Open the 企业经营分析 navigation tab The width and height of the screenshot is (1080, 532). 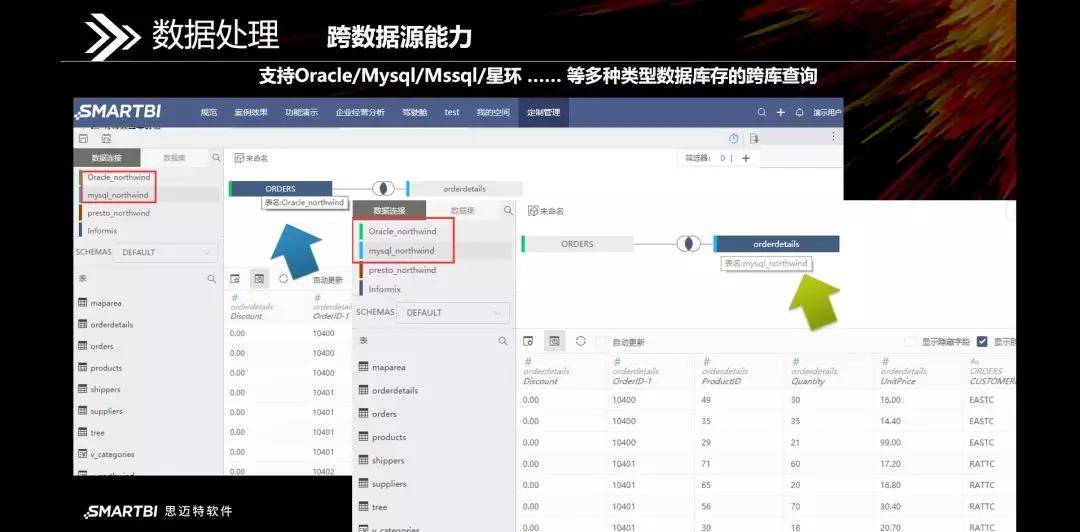tap(360, 112)
